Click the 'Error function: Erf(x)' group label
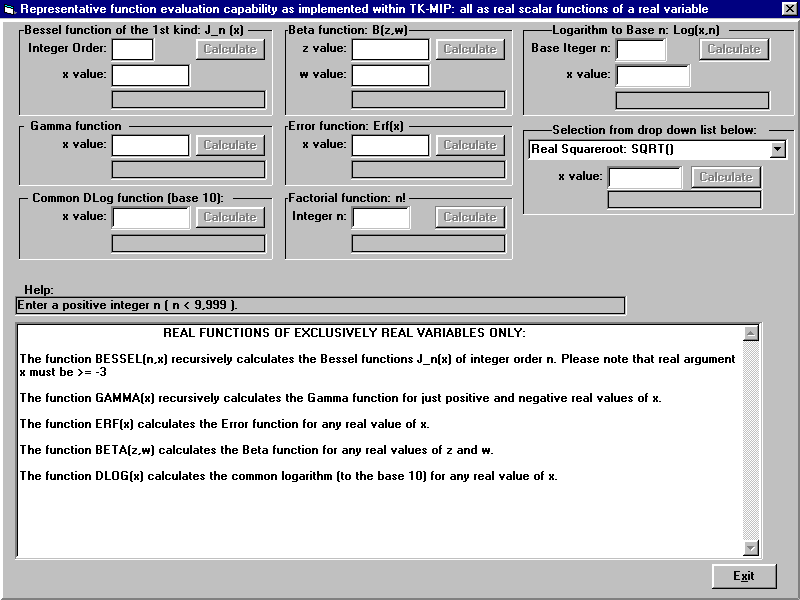 tap(346, 126)
